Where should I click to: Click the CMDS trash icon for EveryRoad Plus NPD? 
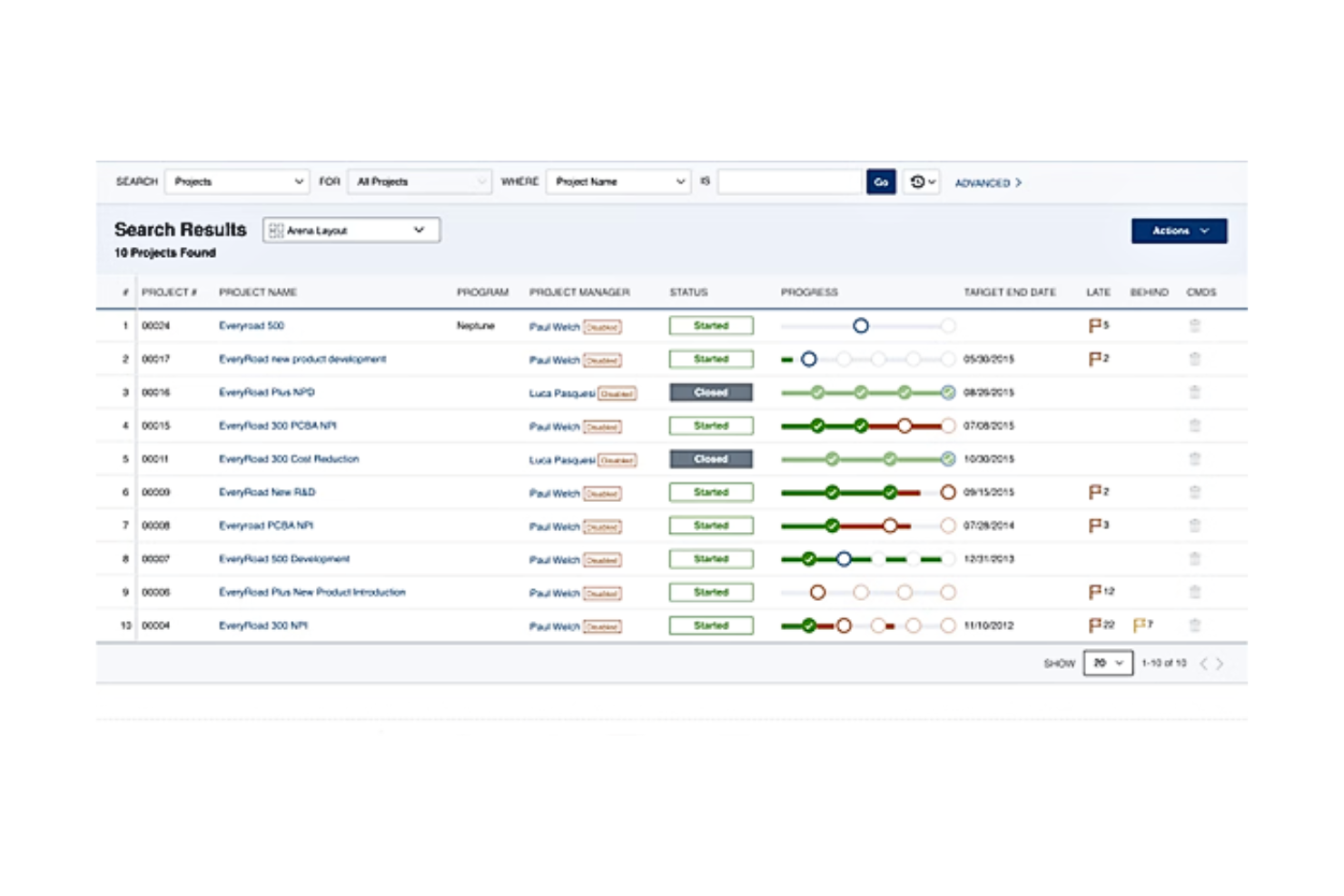click(x=1195, y=392)
